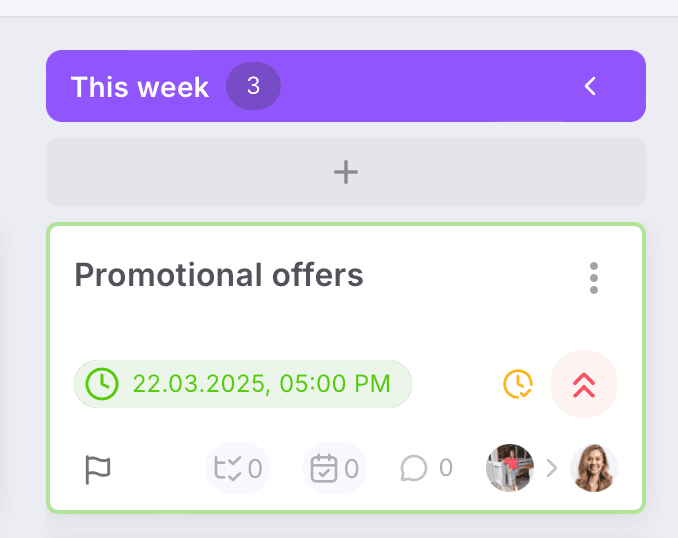Open the subtasks icon on the card
The height and width of the screenshot is (538, 678).
click(x=227, y=468)
